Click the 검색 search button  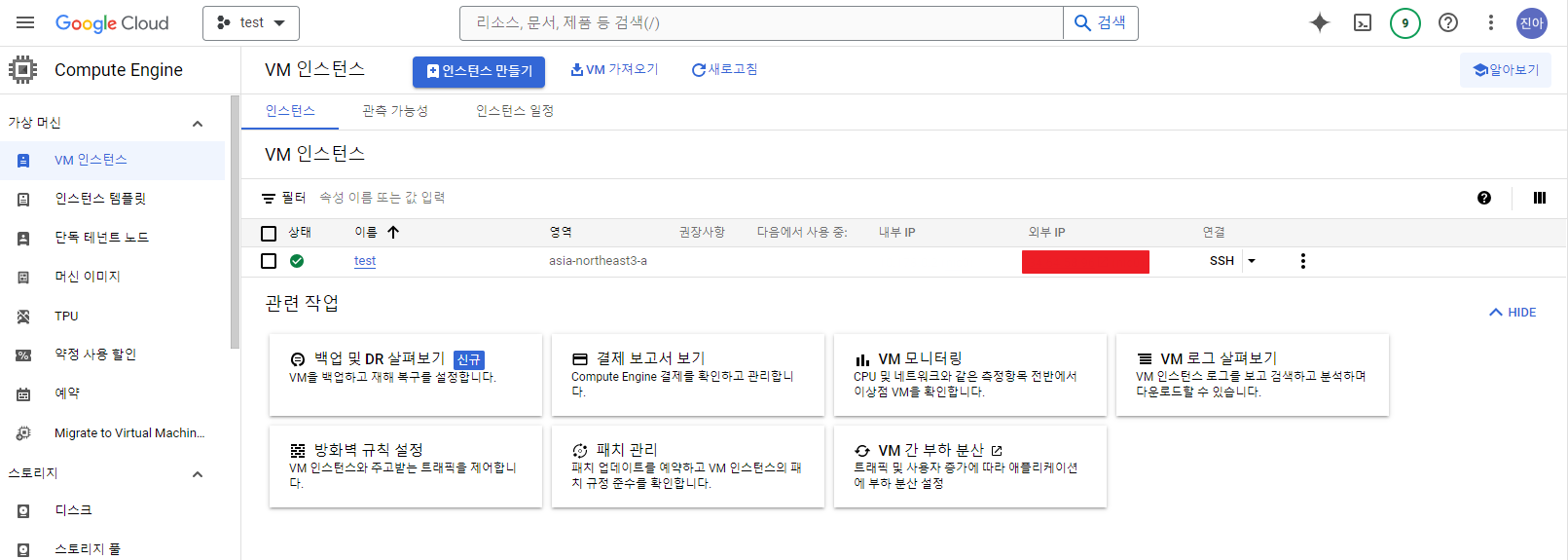click(x=1101, y=22)
